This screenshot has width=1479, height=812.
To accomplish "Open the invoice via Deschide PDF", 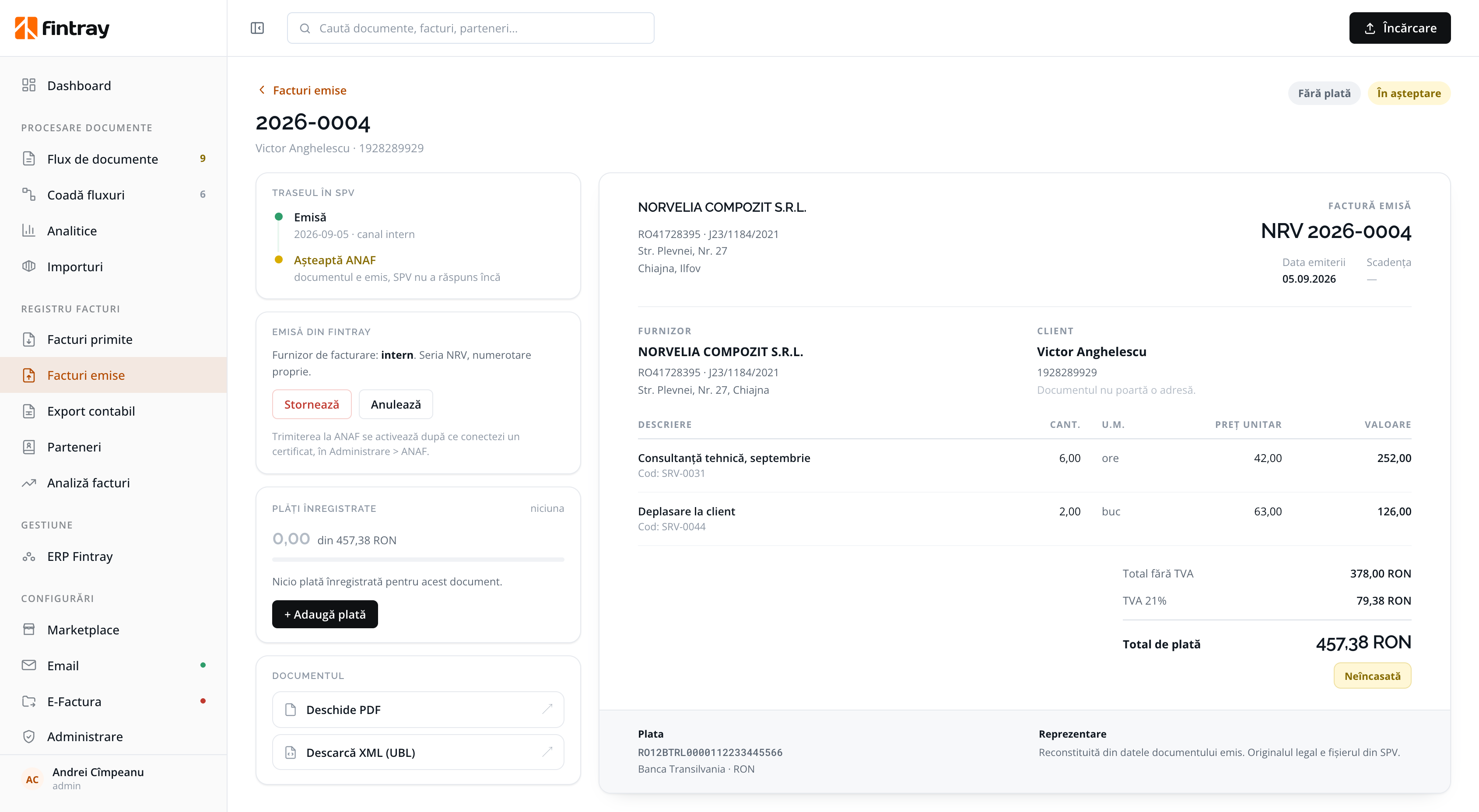I will tap(418, 710).
